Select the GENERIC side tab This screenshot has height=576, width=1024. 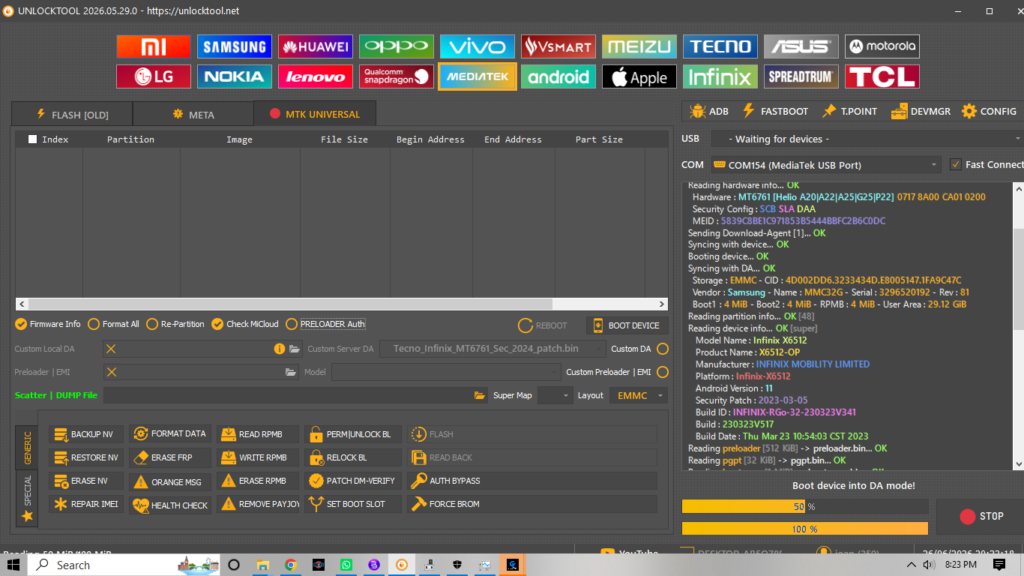(x=27, y=447)
